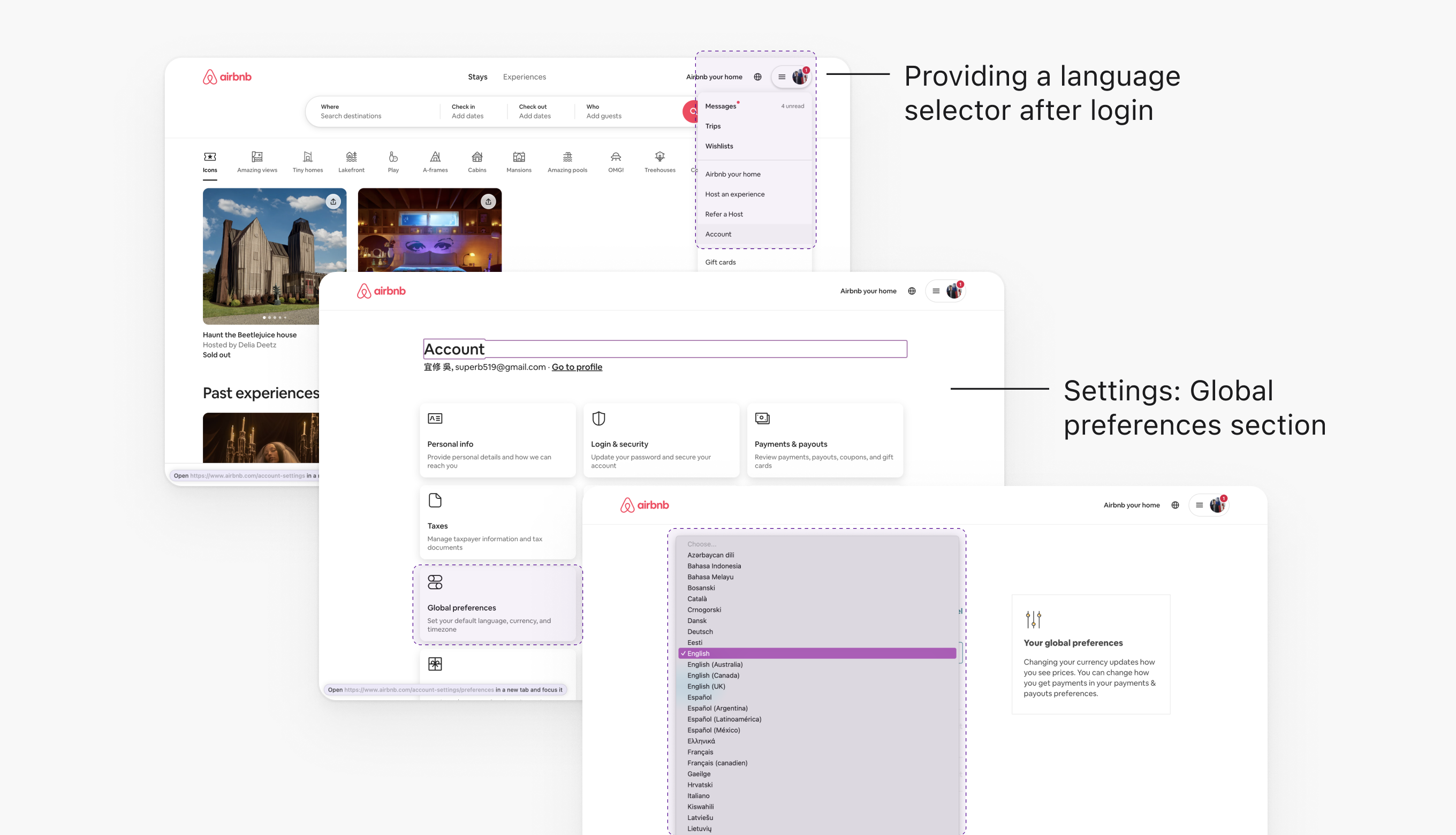Open the Login & security settings card
Image resolution: width=1456 pixels, height=835 pixels.
point(661,441)
